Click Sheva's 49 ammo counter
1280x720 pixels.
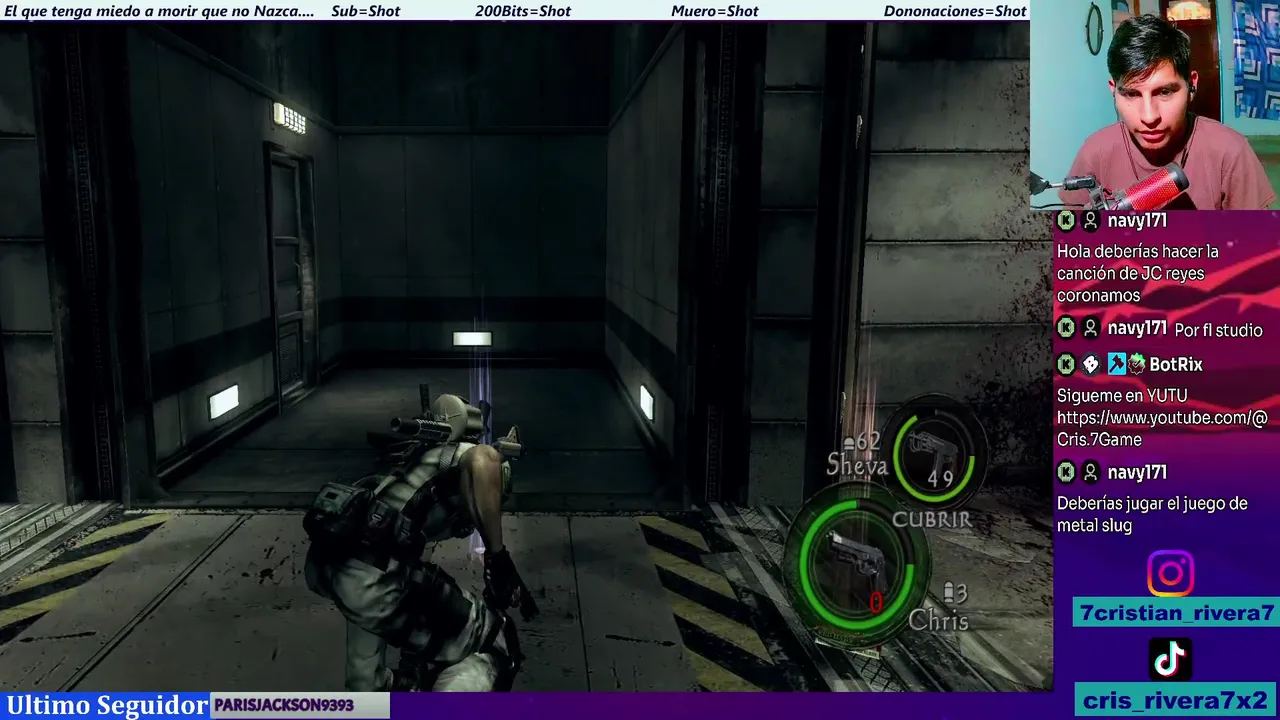tap(940, 479)
